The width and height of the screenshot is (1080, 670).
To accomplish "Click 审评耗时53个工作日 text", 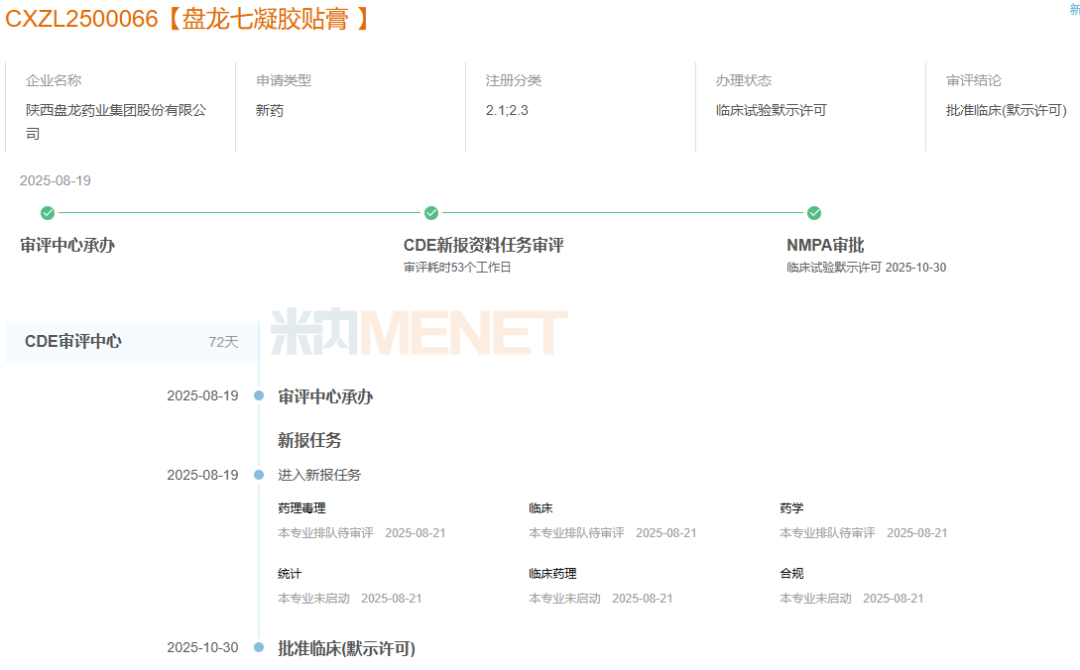I will (x=457, y=267).
